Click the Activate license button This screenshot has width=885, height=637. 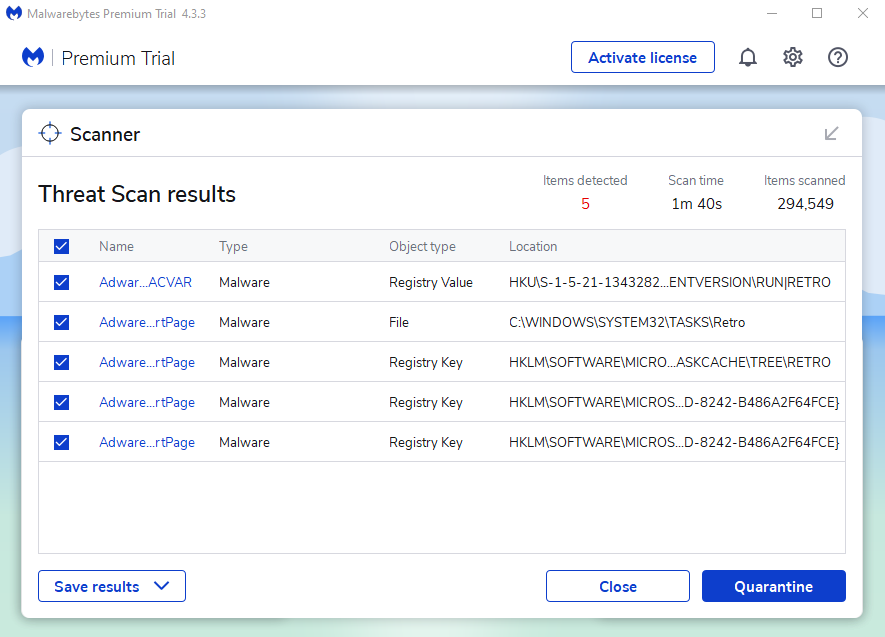tap(642, 57)
